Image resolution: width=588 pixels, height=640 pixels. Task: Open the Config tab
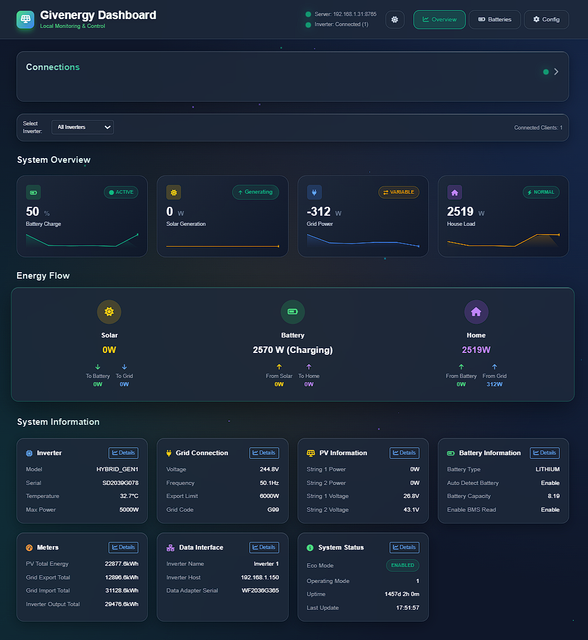coord(546,20)
